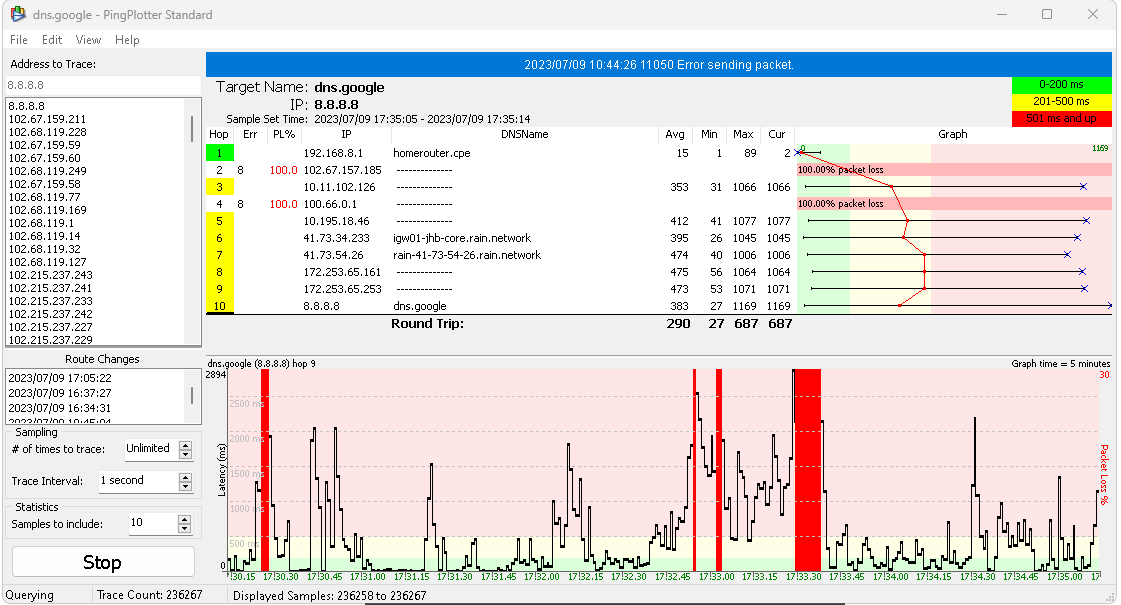The height and width of the screenshot is (605, 1121).
Task: Click the 17:32.00 time label on graph
Action: 542,576
